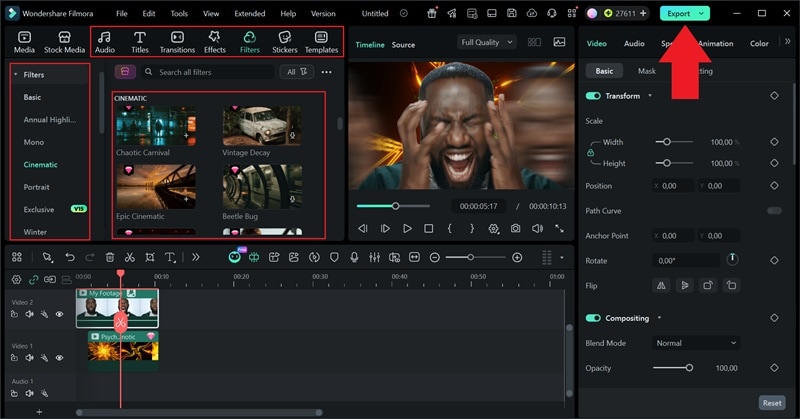Select the Epic Cinematic filter thumbnail
The height and width of the screenshot is (419, 800).
coord(156,186)
